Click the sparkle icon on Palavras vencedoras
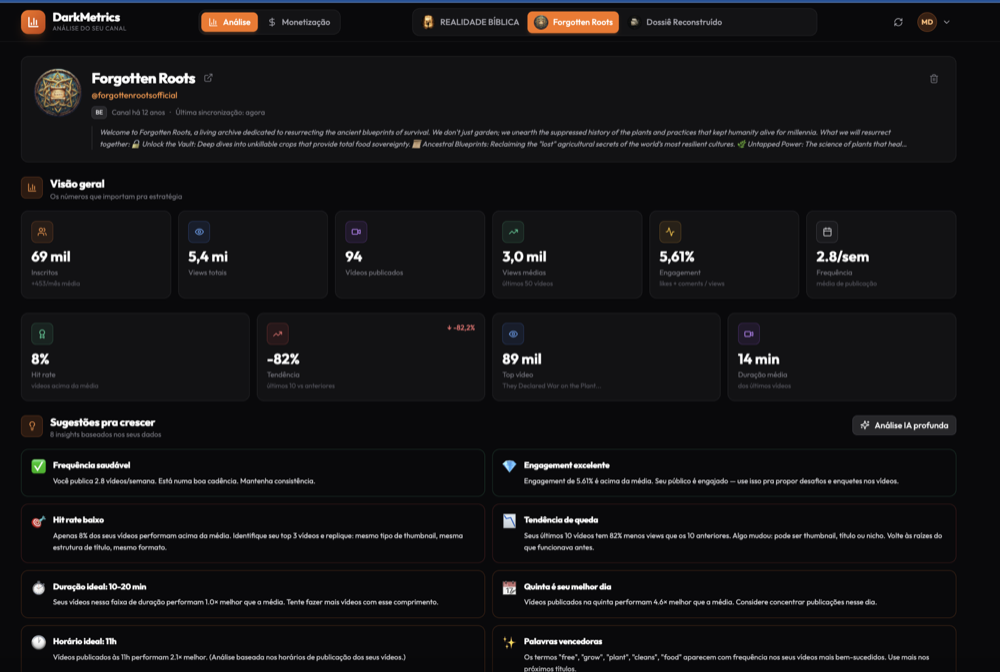 [x=509, y=642]
